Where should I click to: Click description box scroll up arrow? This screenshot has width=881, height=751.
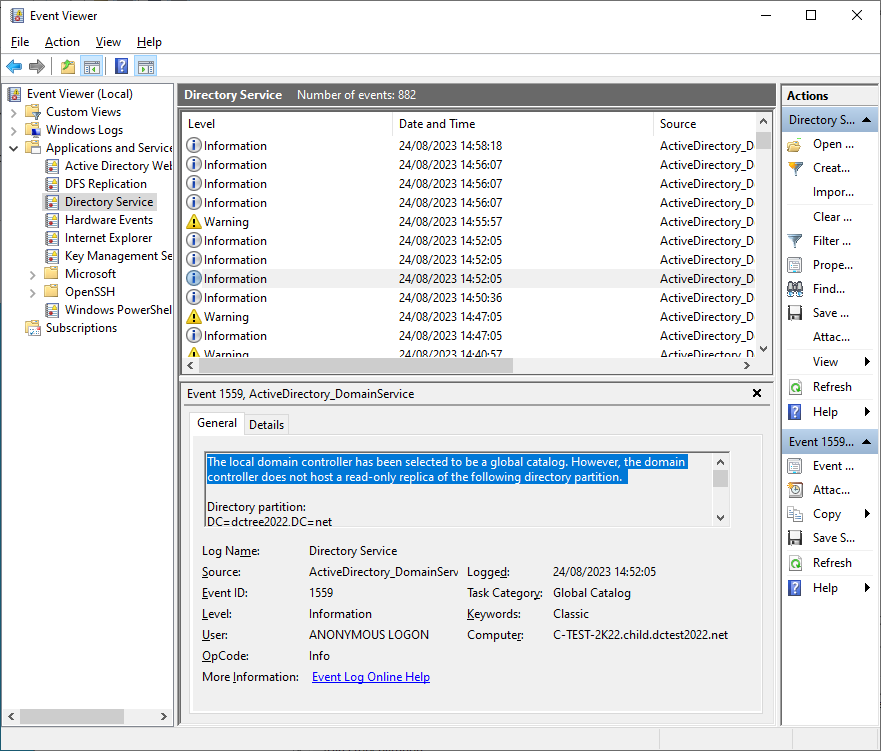(720, 462)
